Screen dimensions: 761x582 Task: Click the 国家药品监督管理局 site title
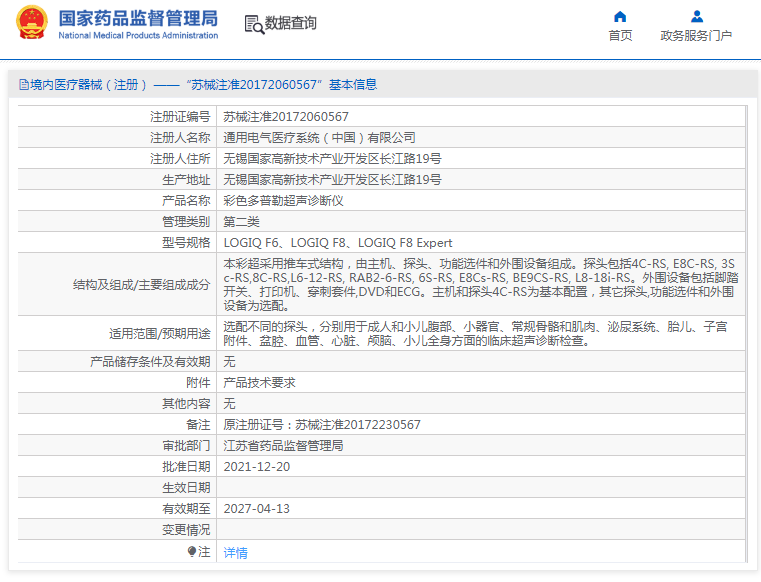138,18
